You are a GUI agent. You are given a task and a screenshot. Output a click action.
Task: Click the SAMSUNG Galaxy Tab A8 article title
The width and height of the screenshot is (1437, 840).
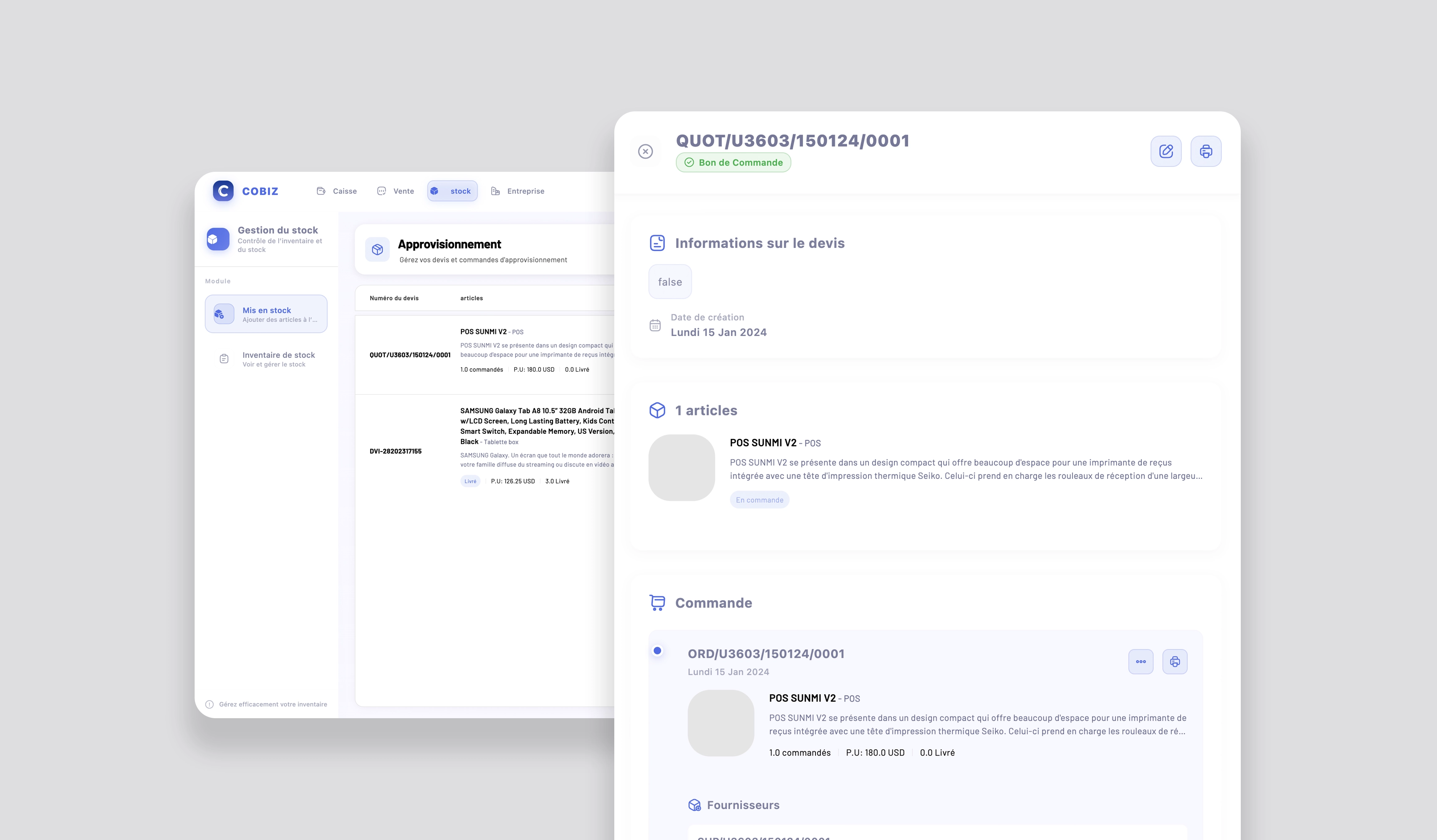[537, 426]
